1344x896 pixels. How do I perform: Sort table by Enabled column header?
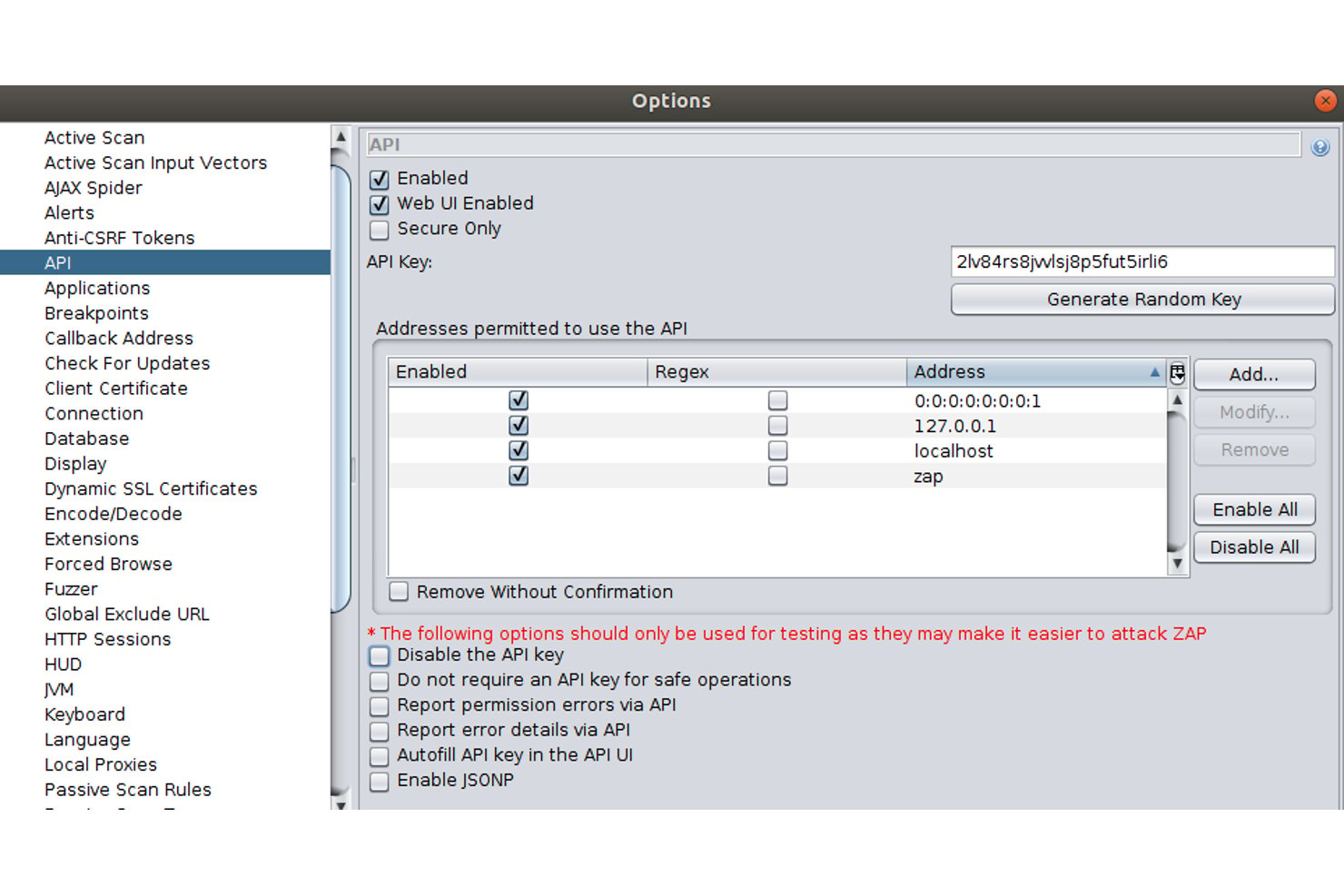(x=518, y=372)
